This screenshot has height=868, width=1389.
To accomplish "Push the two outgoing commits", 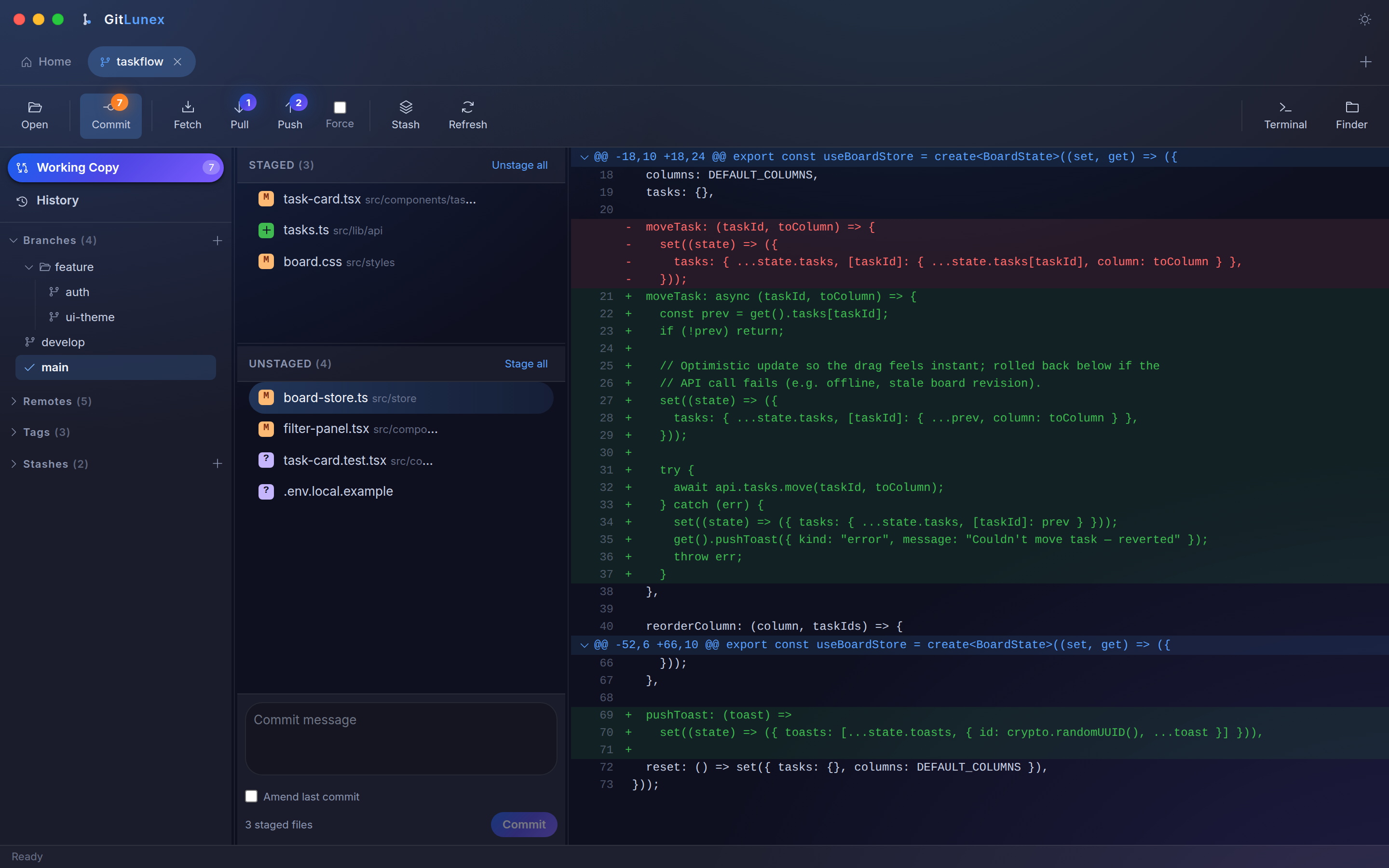I will tap(290, 115).
